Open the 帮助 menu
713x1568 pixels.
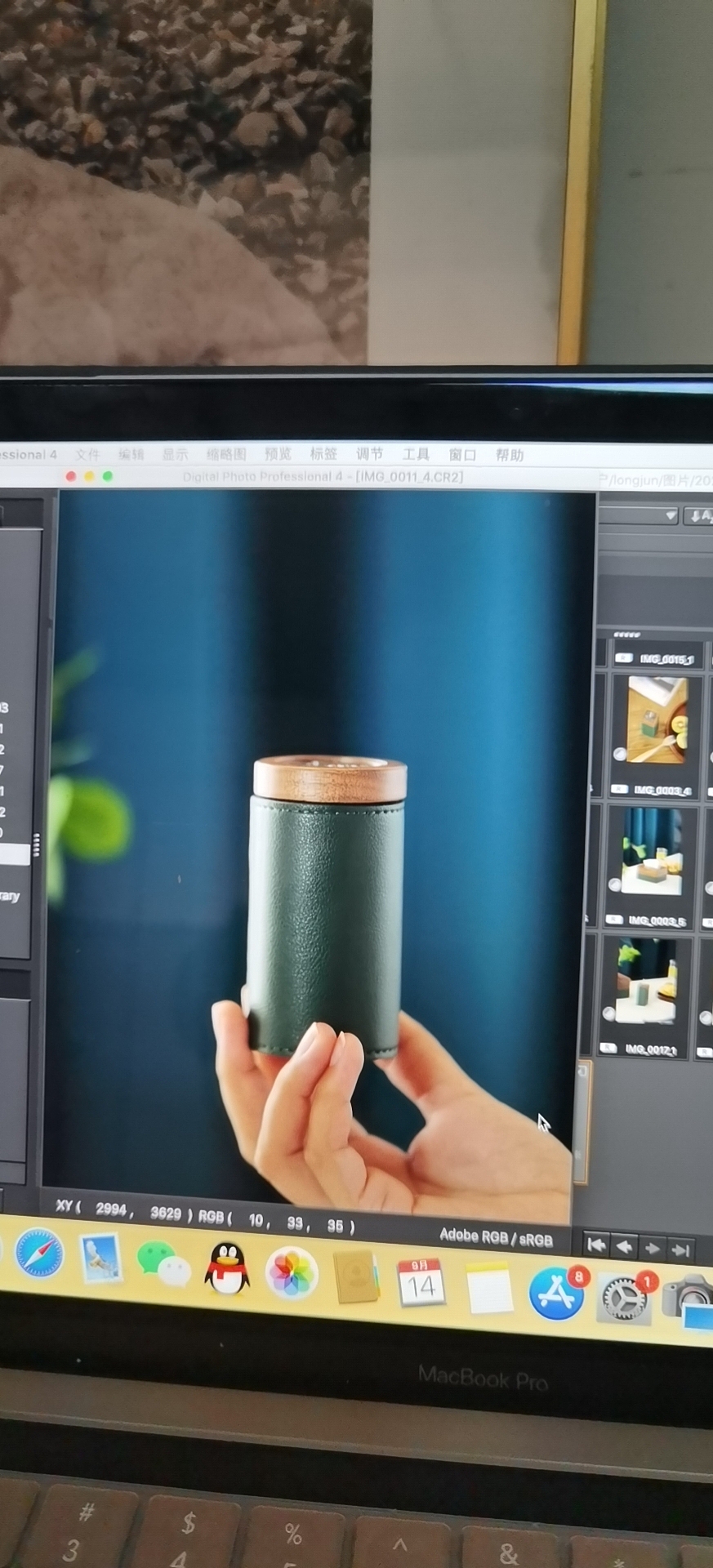click(510, 454)
